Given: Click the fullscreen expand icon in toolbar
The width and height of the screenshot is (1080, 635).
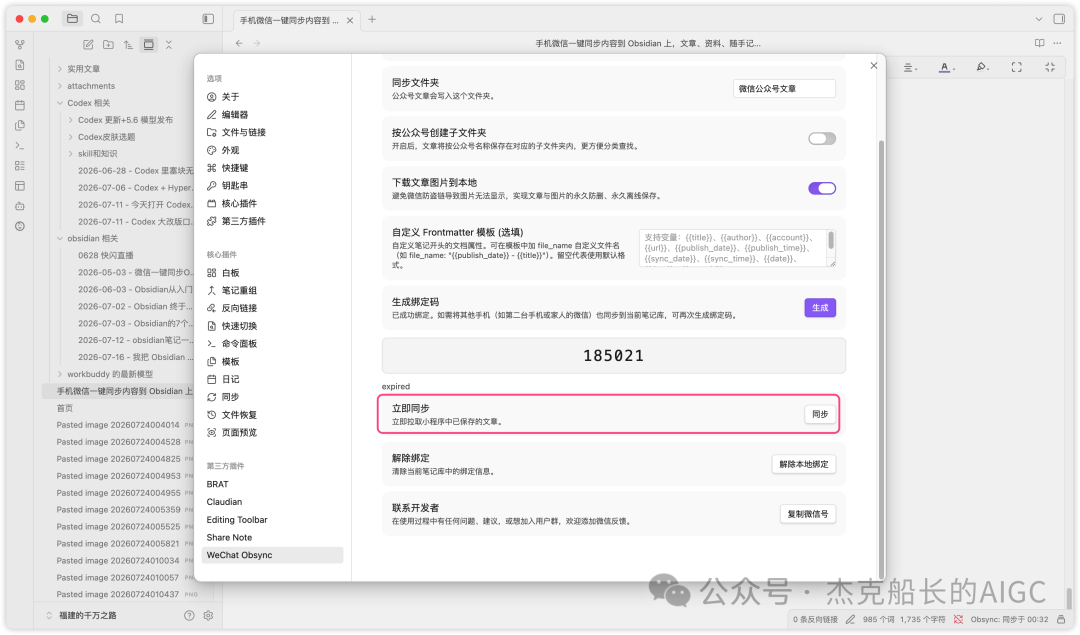Looking at the screenshot, I should 1017,67.
